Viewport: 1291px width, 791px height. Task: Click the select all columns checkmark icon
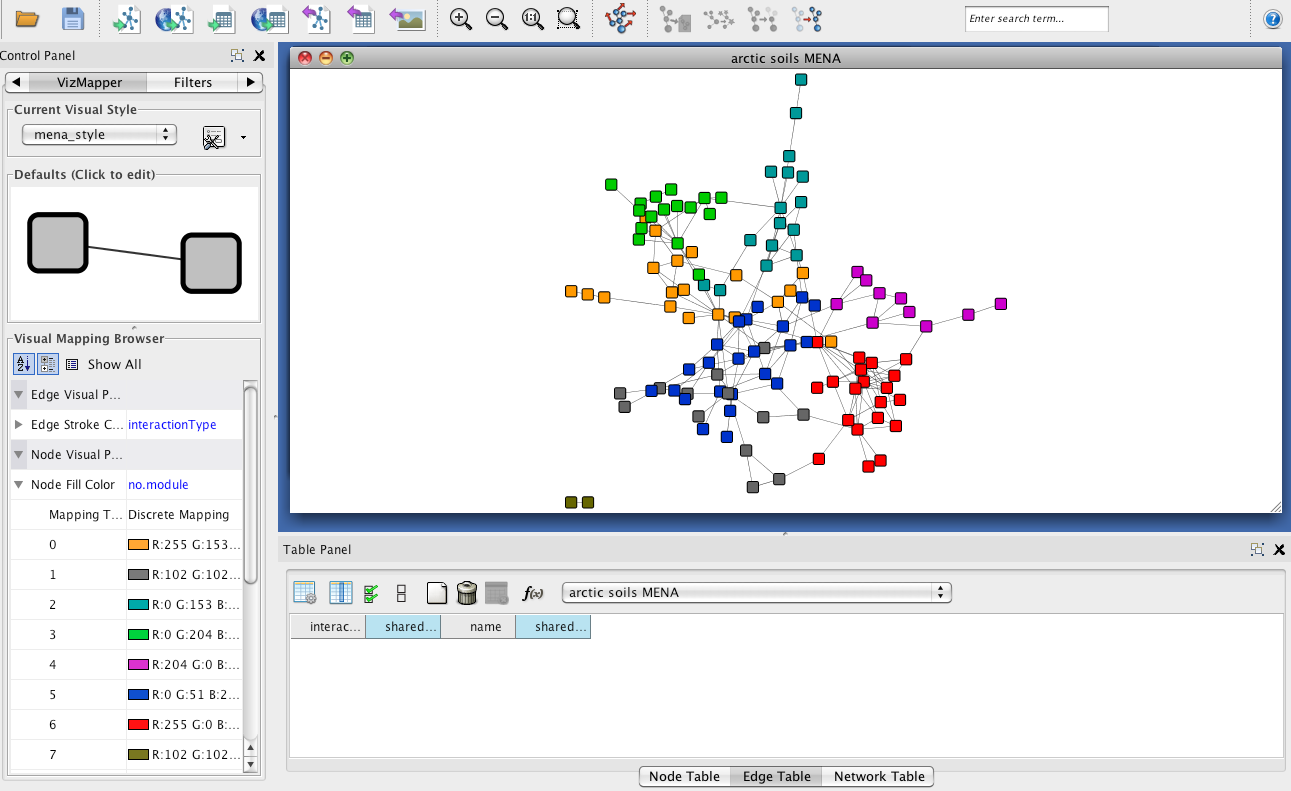tap(371, 593)
